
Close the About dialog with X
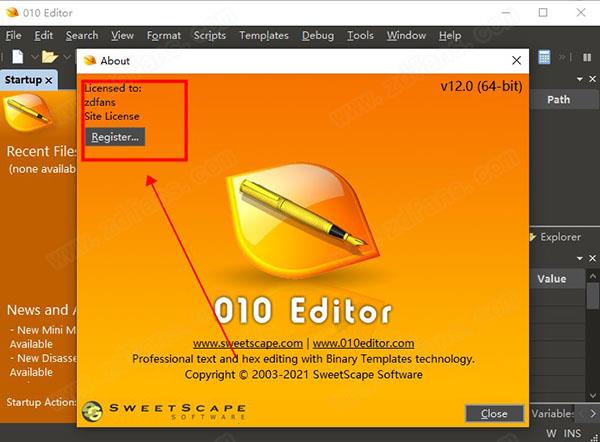click(517, 60)
